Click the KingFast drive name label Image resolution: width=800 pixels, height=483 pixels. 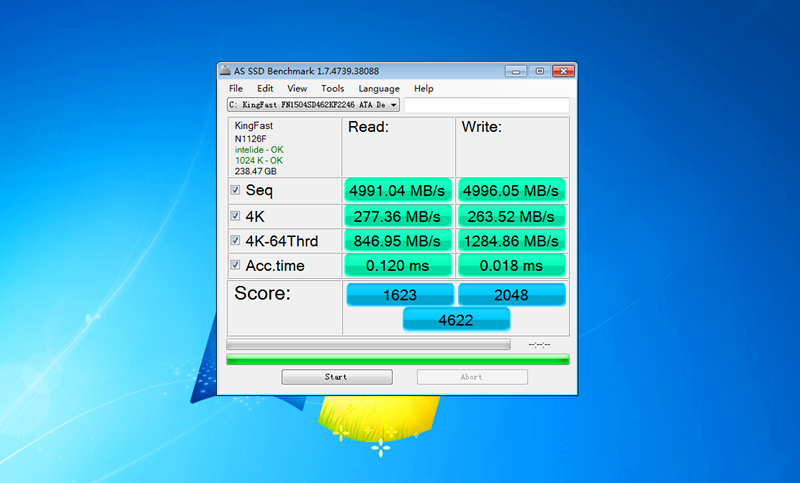[x=254, y=125]
